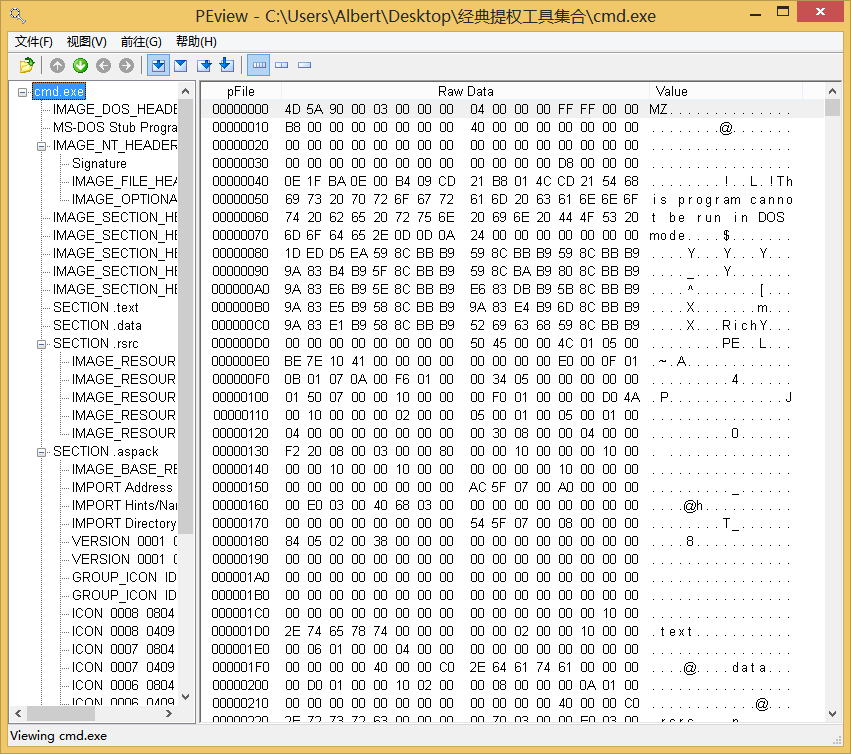Click the second blue arrow view icon
Viewport: 851px width, 754px height.
coord(181,65)
